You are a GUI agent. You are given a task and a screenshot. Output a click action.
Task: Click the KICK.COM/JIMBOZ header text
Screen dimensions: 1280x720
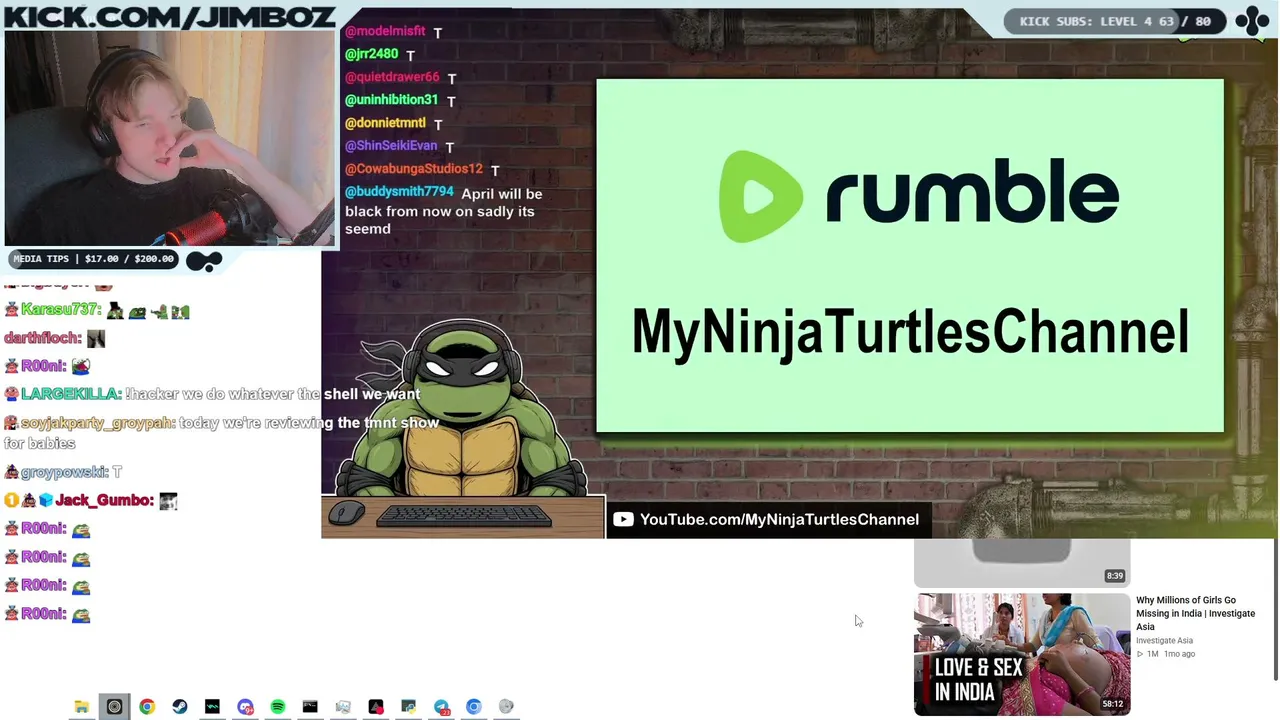(x=169, y=16)
